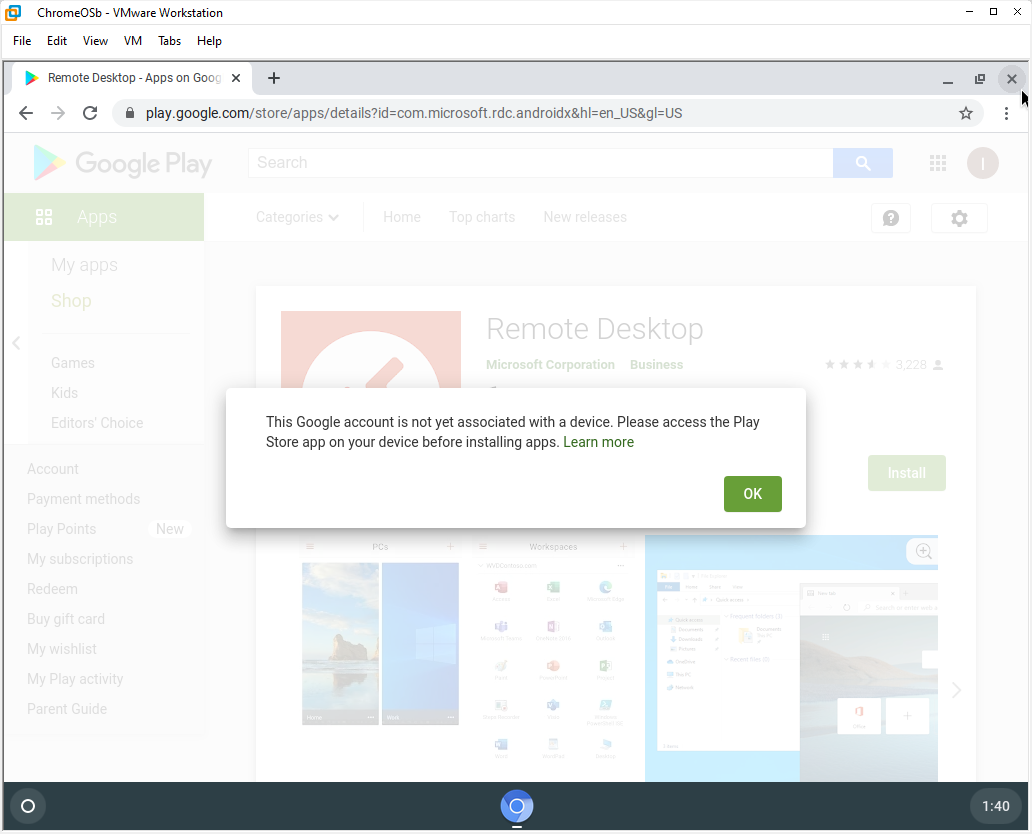Open Editors' Choice
Screen dimensions: 1032x834
(x=97, y=423)
